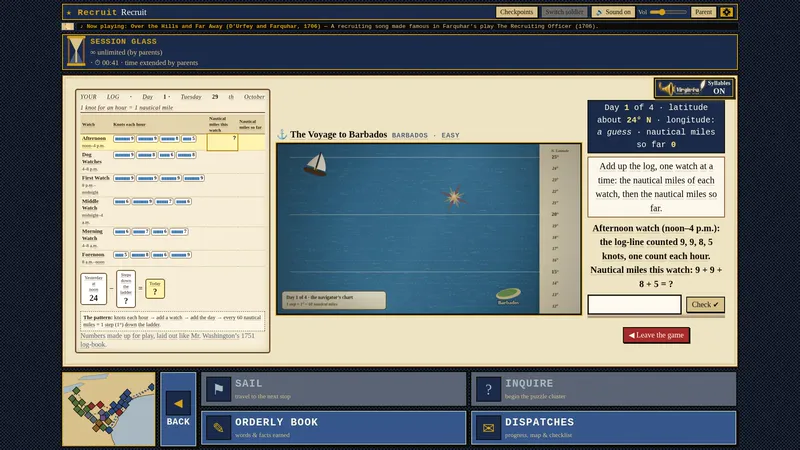Open the Checkpoints menu
The width and height of the screenshot is (800, 450).
[516, 12]
